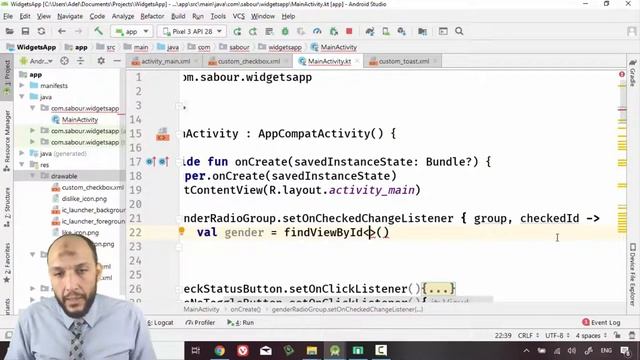Open Android Studio from the taskbar
The image size is (640, 360).
click(x=335, y=351)
